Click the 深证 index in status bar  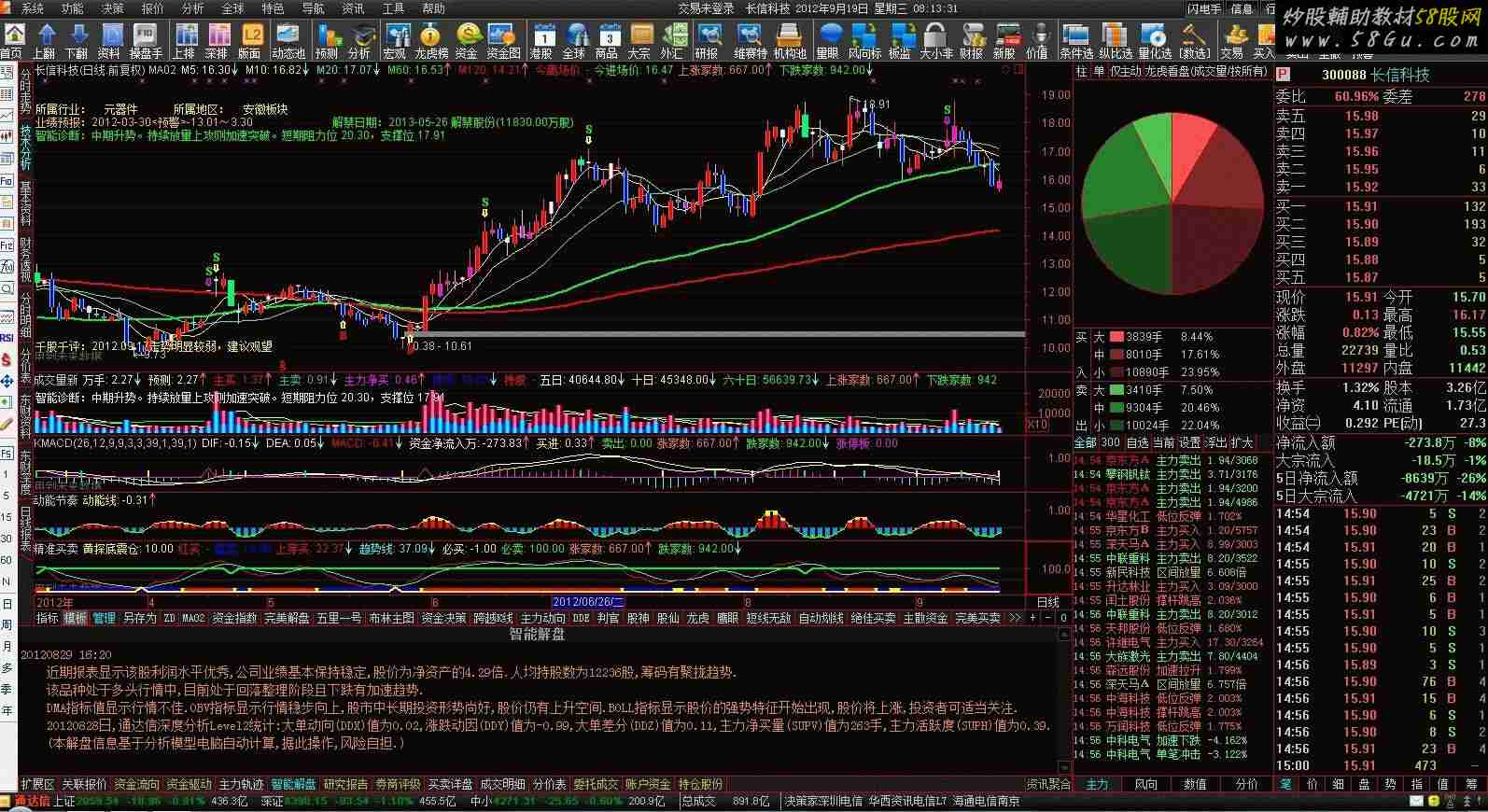pyautogui.click(x=272, y=802)
